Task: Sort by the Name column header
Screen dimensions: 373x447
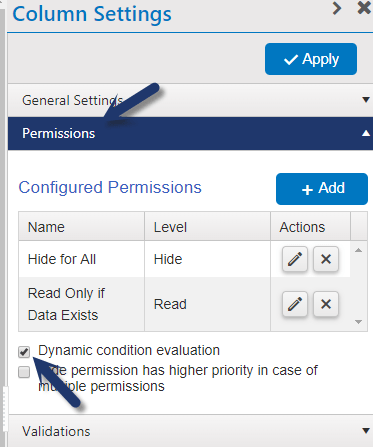Action: [x=81, y=227]
